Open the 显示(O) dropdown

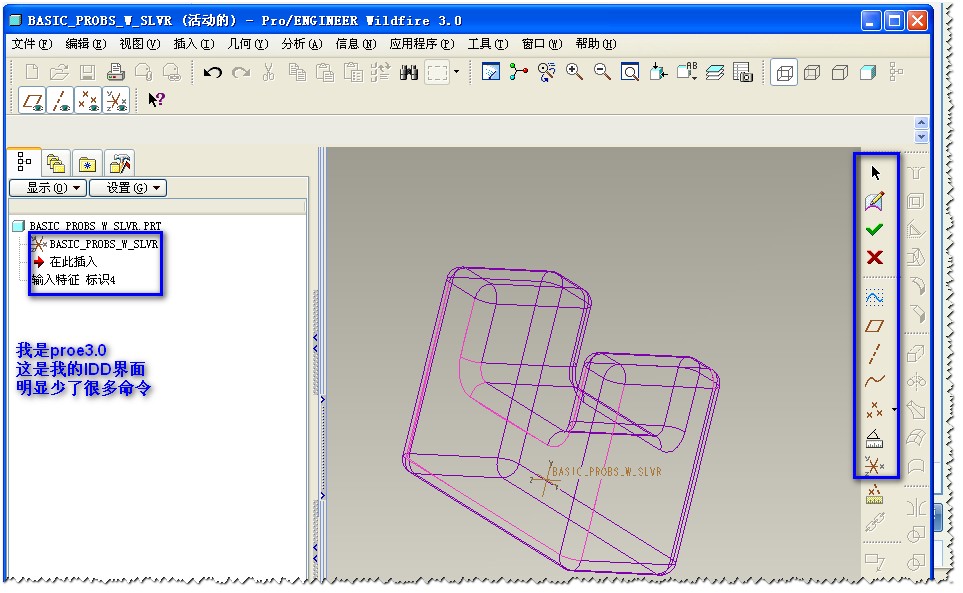tap(48, 188)
